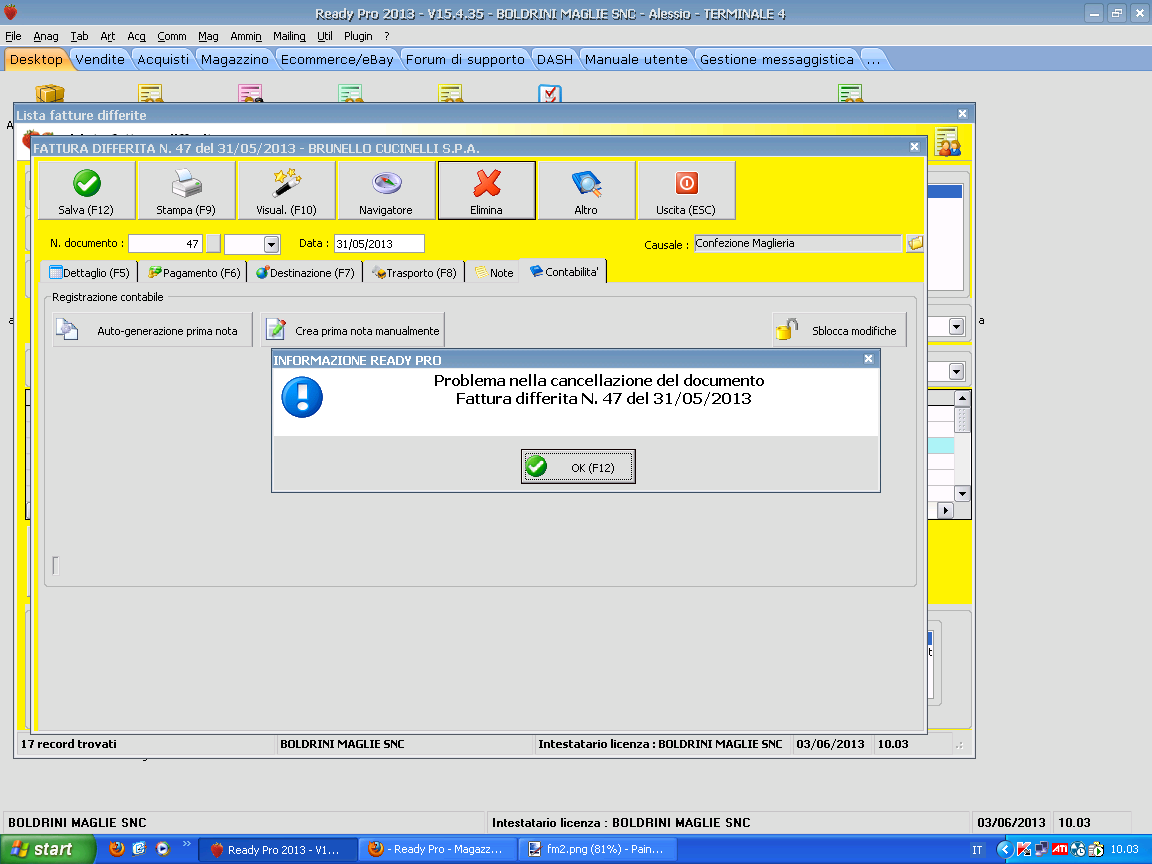Confirm dialog with OK (F12)
Image resolution: width=1152 pixels, height=864 pixels.
tap(578, 467)
